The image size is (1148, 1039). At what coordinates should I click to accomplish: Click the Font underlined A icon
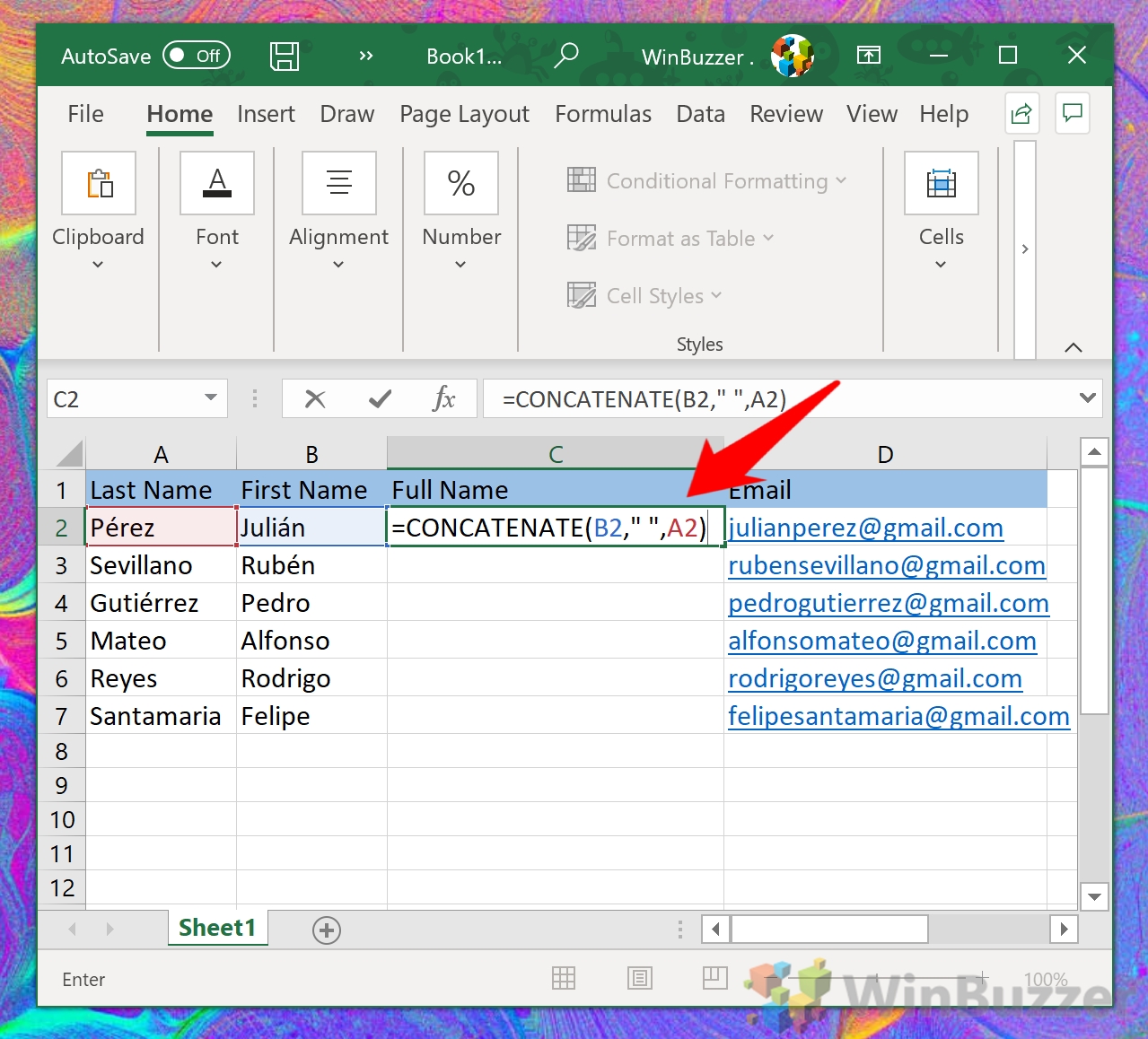(217, 183)
